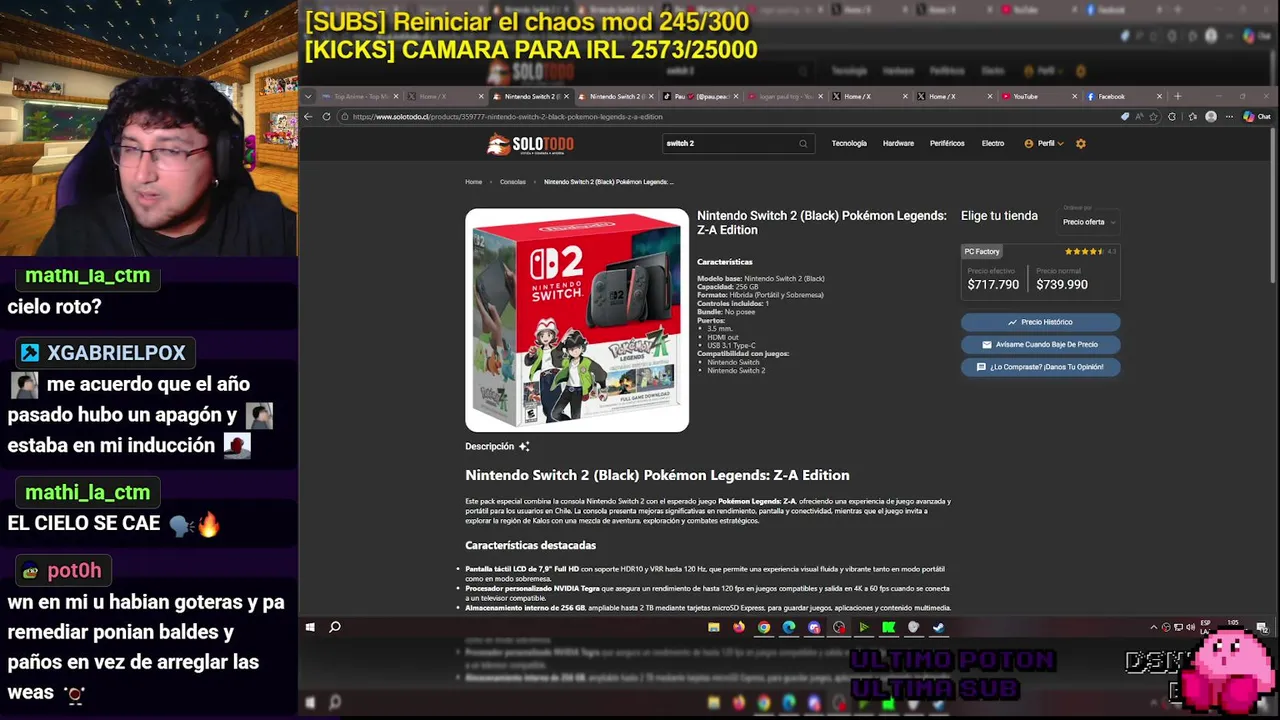Go back with the browser back arrow
The width and height of the screenshot is (1280, 720).
click(x=308, y=116)
